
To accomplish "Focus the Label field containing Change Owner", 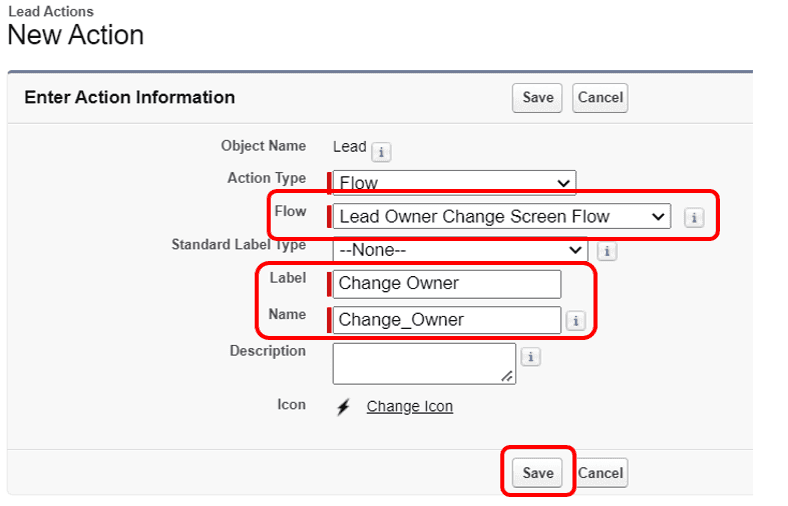I will pos(447,284).
